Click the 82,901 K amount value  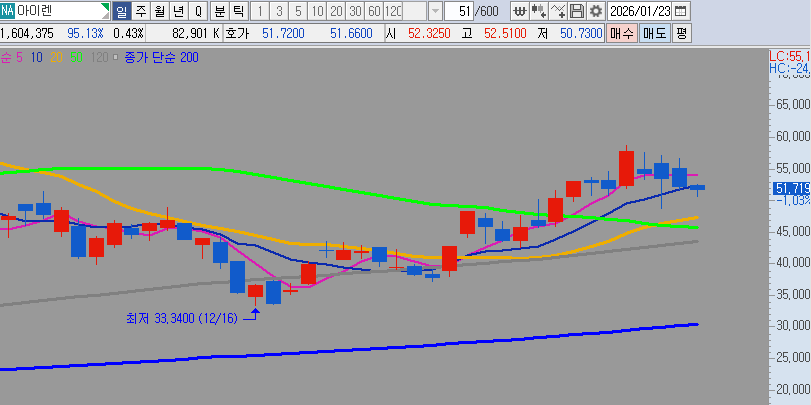pos(196,34)
